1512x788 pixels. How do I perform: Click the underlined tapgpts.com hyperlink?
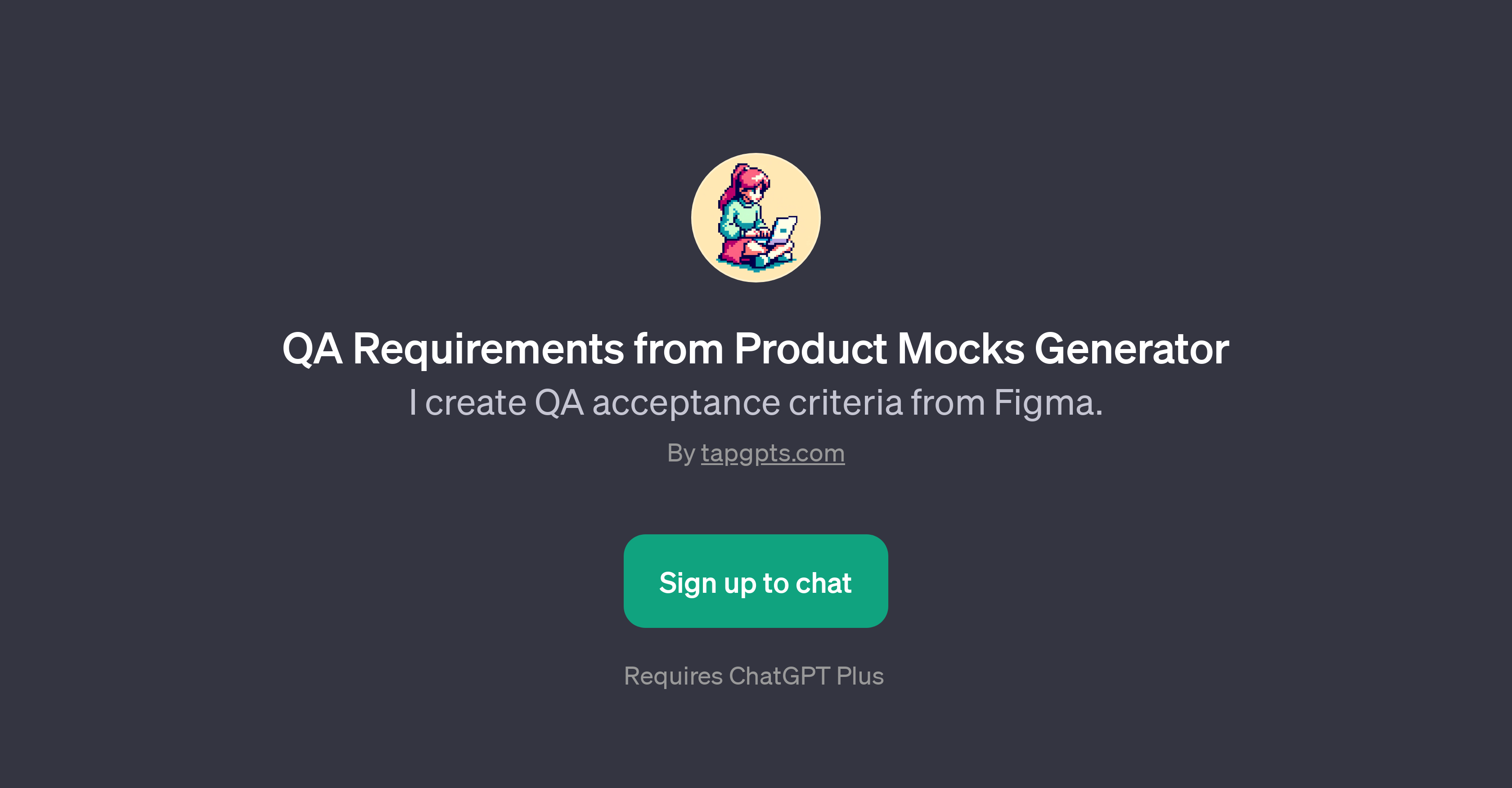point(773,452)
